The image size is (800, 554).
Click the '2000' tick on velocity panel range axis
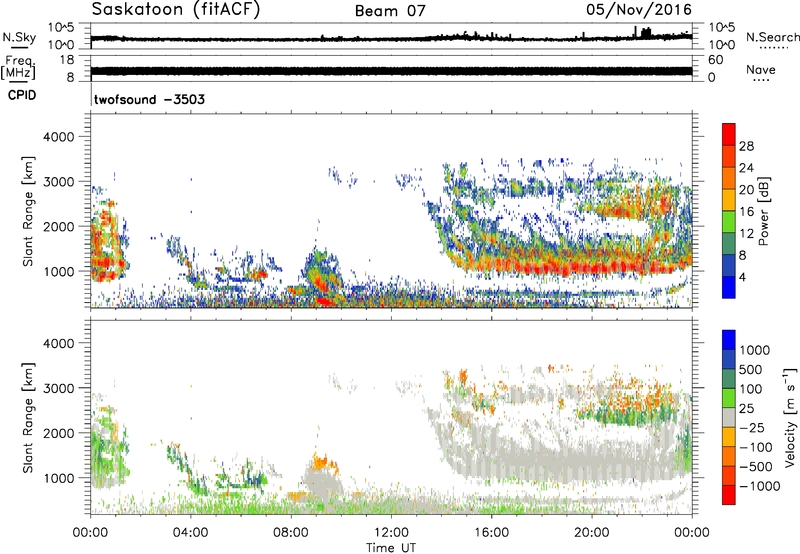pyautogui.click(x=59, y=433)
